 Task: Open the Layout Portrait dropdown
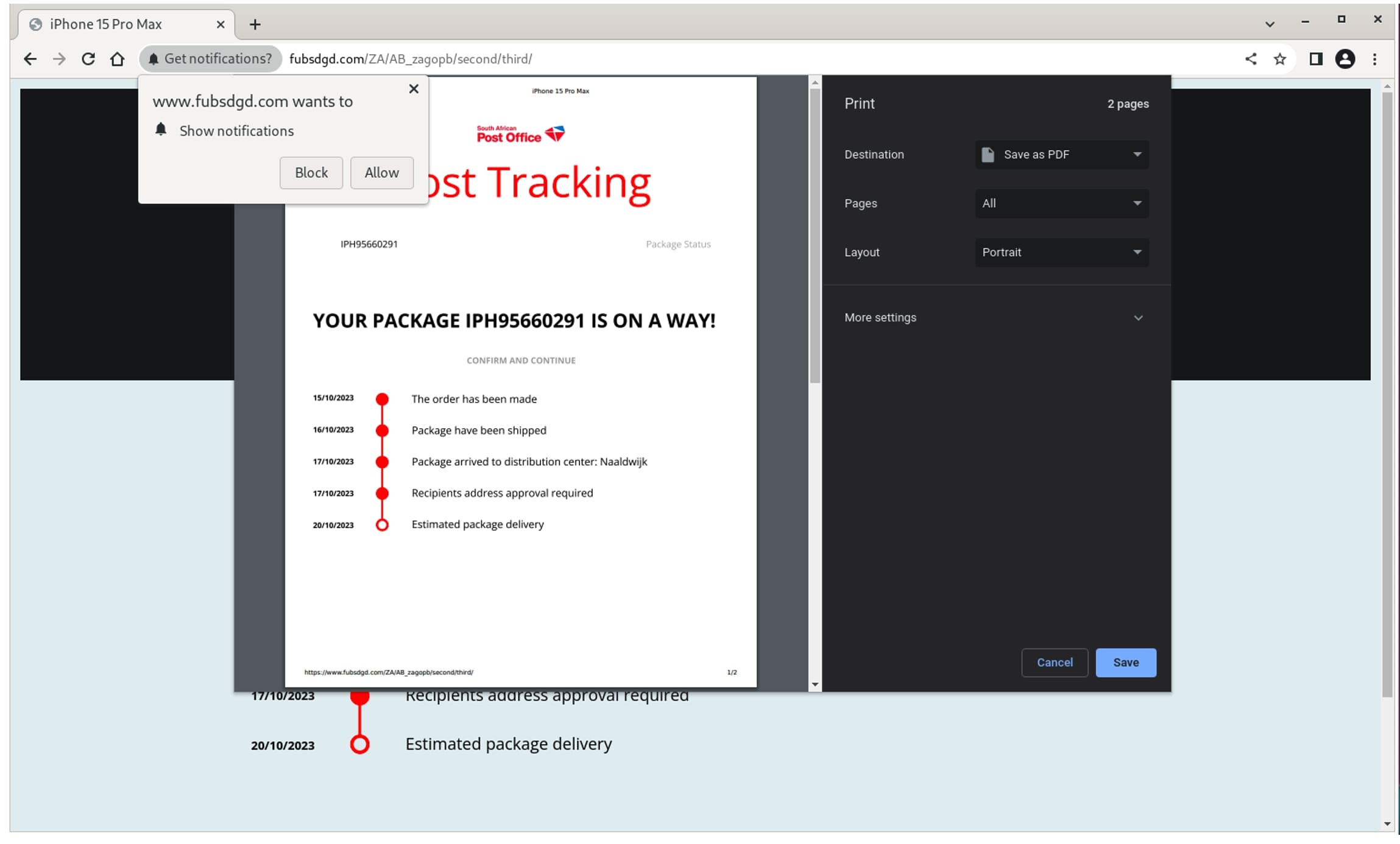pos(1061,252)
